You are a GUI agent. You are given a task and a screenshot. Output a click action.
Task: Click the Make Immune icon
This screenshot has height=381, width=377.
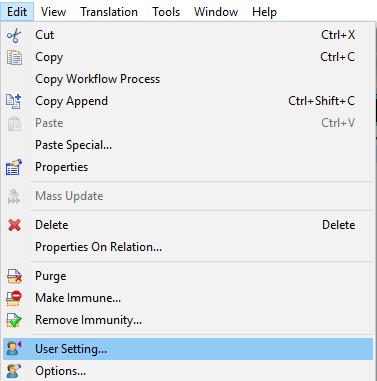[x=14, y=298]
